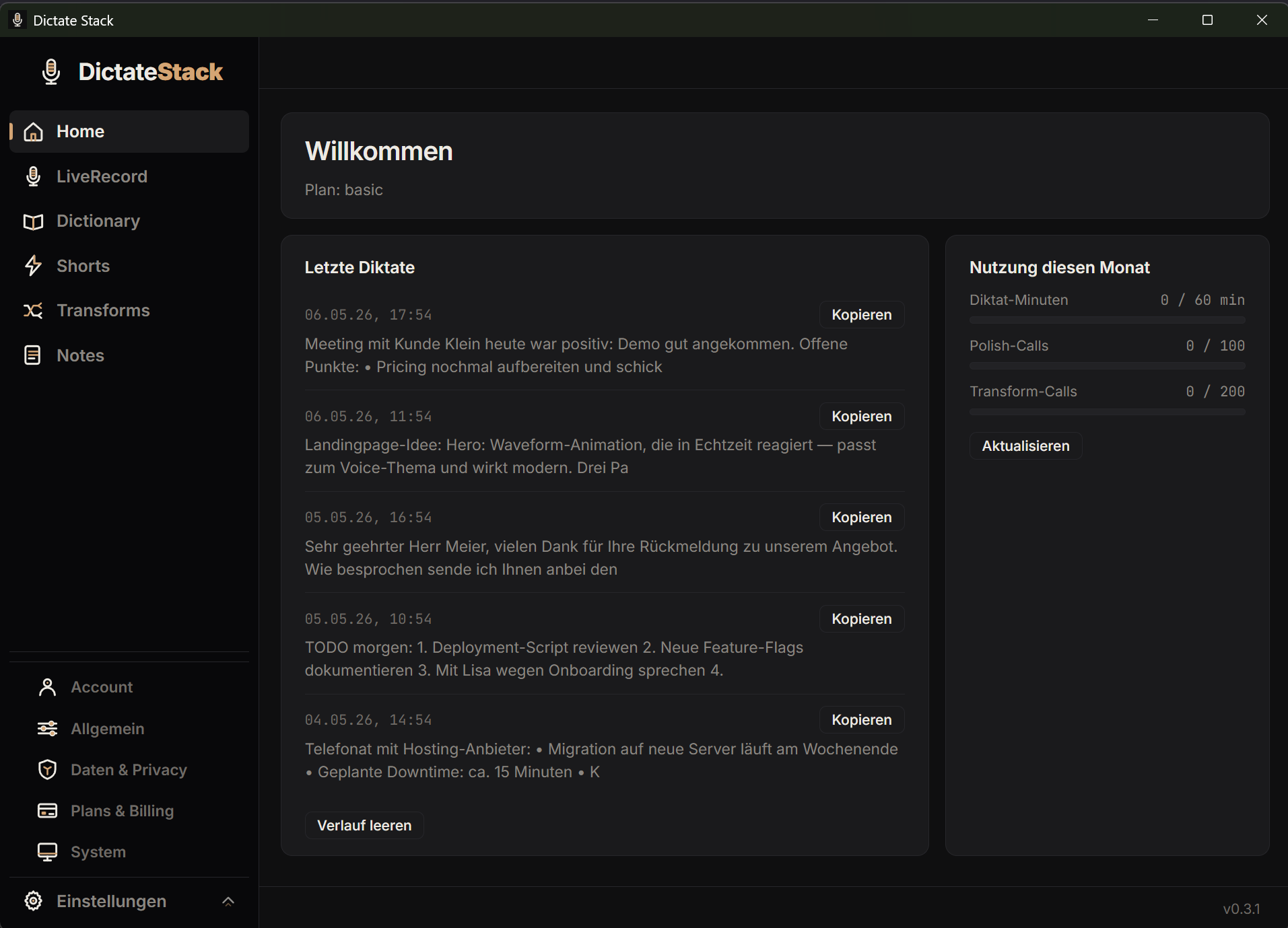Open Transforms in sidebar

pos(129,310)
